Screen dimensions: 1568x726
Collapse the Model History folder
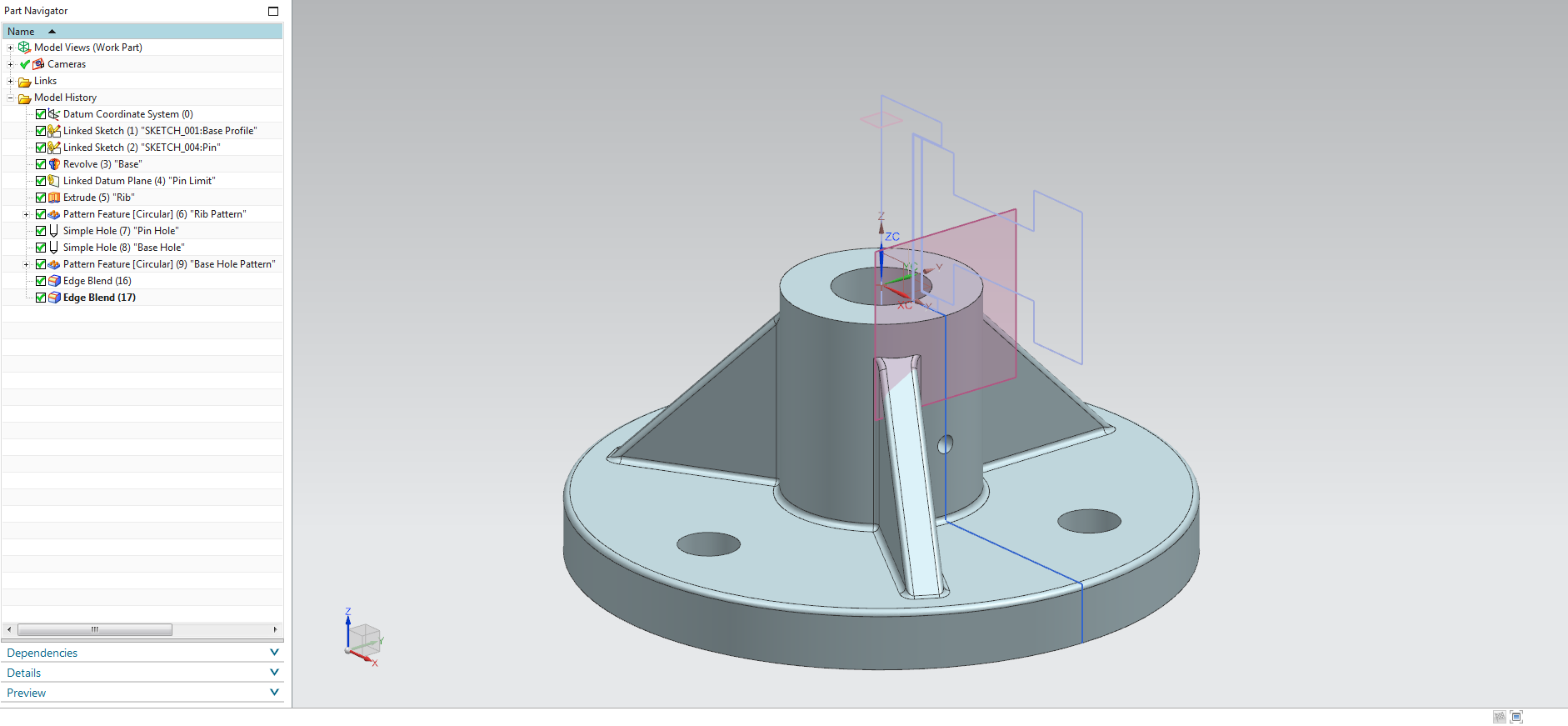pyautogui.click(x=11, y=98)
